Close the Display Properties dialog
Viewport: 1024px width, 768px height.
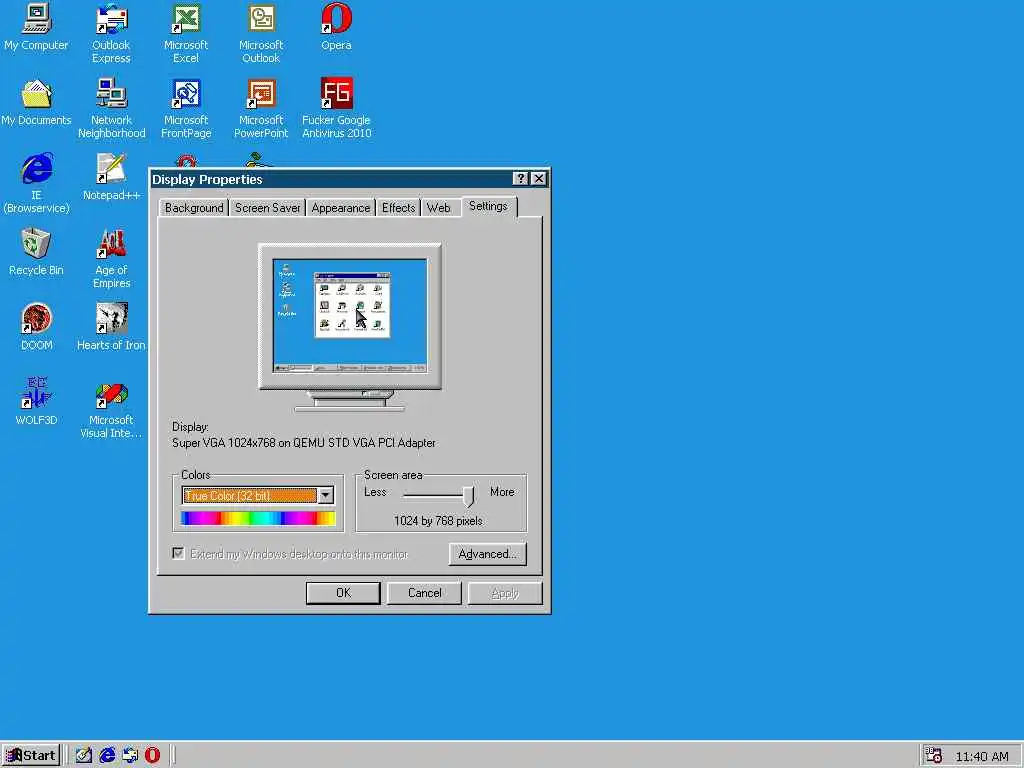(538, 178)
